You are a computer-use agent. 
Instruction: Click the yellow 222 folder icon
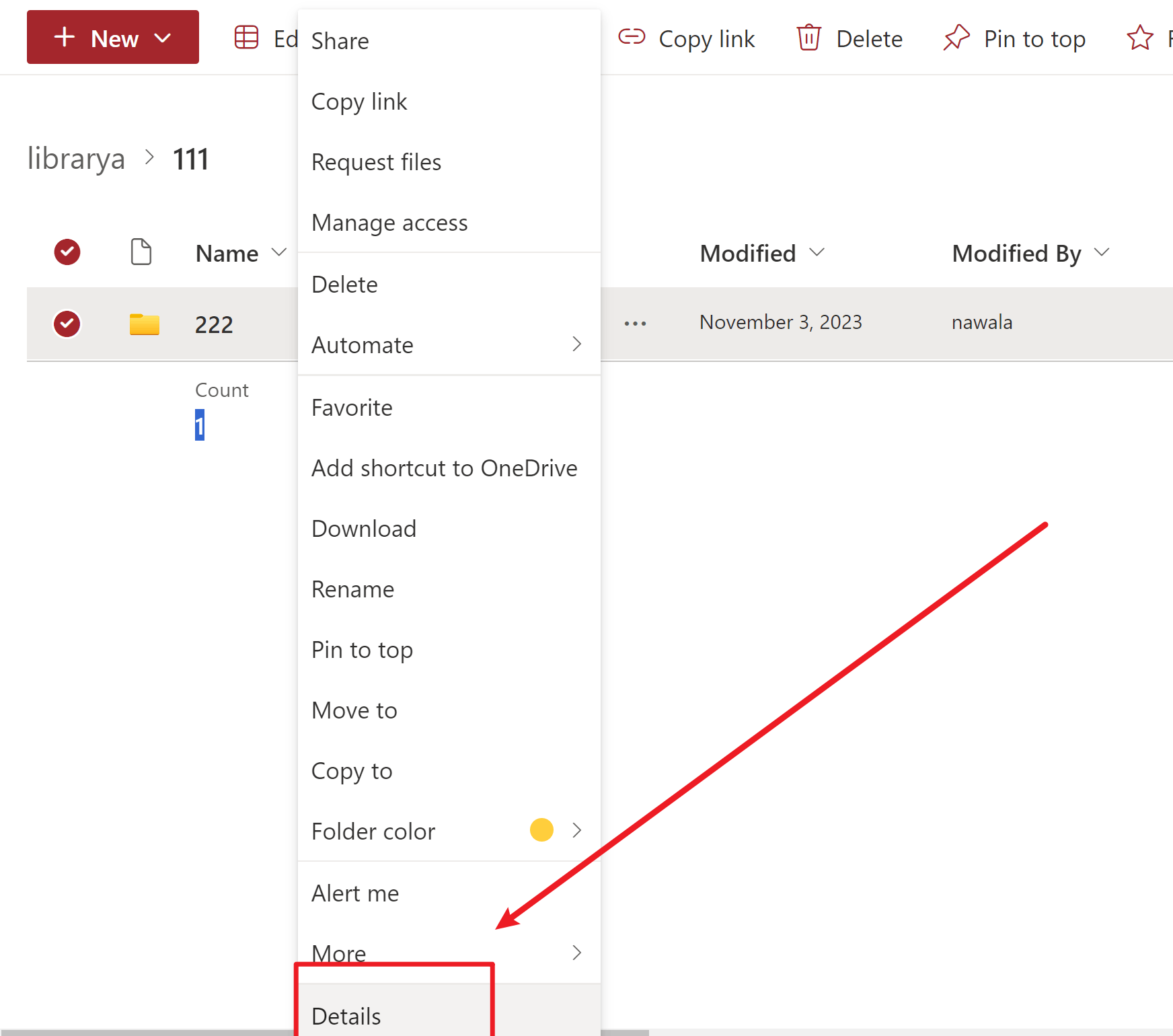click(x=145, y=324)
